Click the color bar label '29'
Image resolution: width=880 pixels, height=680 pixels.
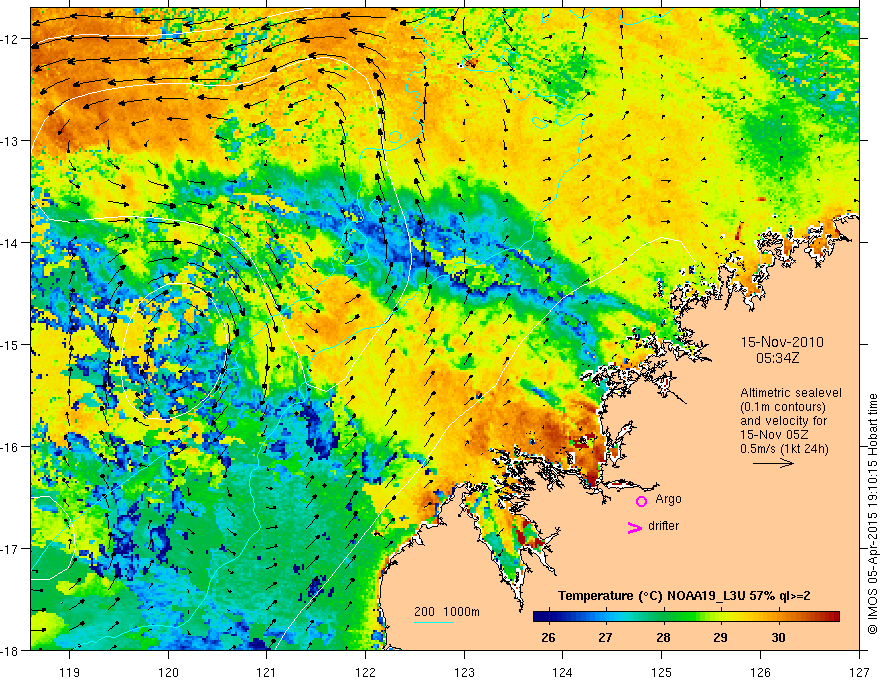click(720, 637)
